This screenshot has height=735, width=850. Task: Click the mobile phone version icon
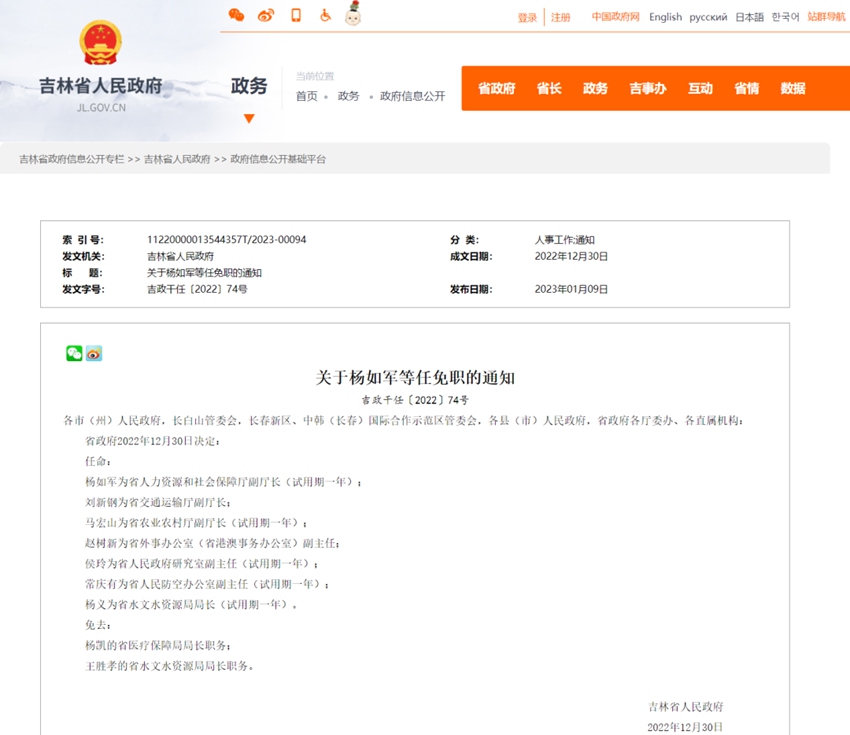(295, 15)
